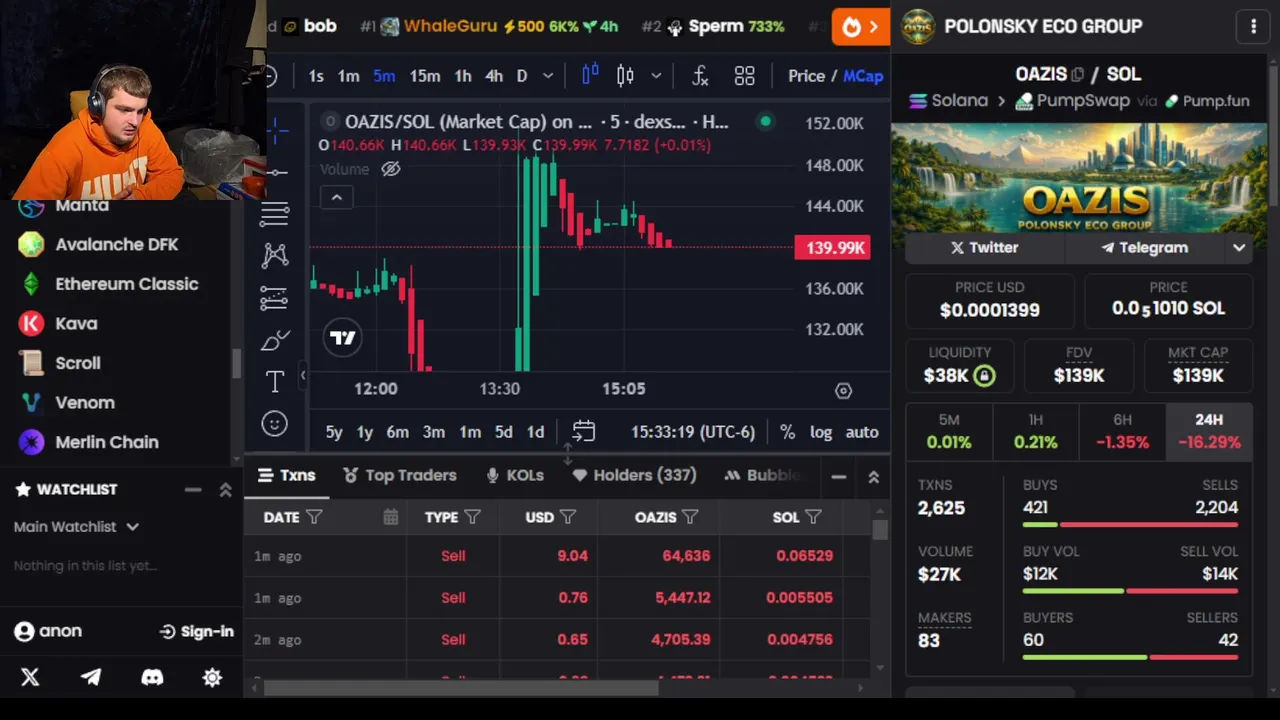This screenshot has height=720, width=1280.
Task: Select the 5M price change period
Action: (x=949, y=431)
